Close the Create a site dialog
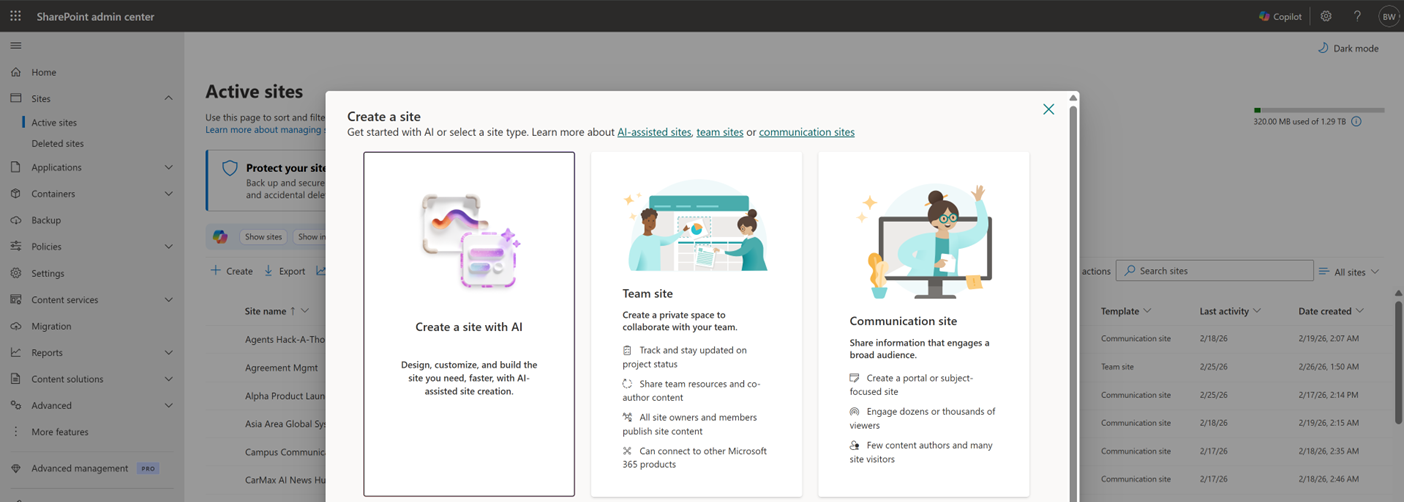 [x=1048, y=109]
